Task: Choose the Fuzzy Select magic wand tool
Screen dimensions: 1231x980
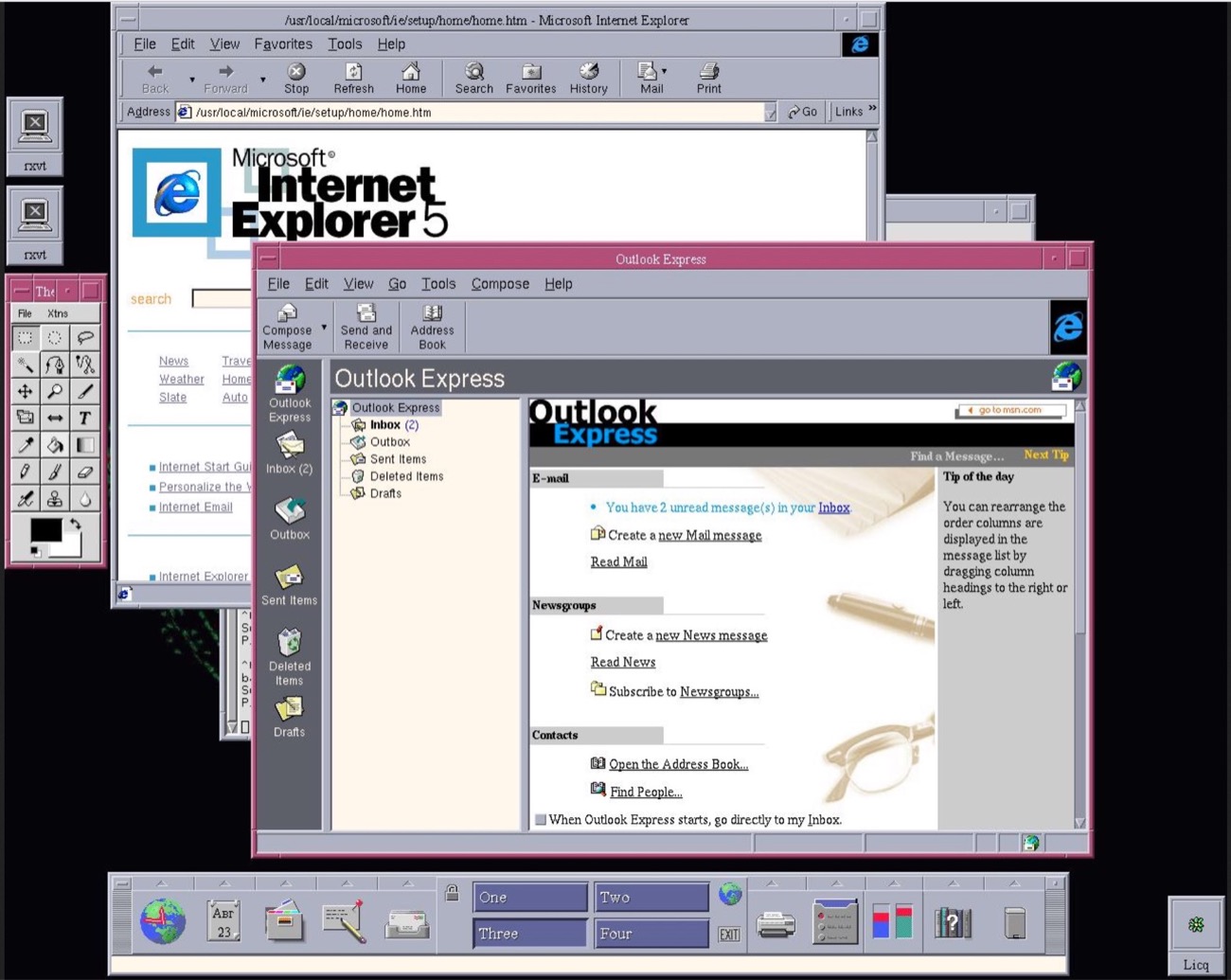Action: 26,365
